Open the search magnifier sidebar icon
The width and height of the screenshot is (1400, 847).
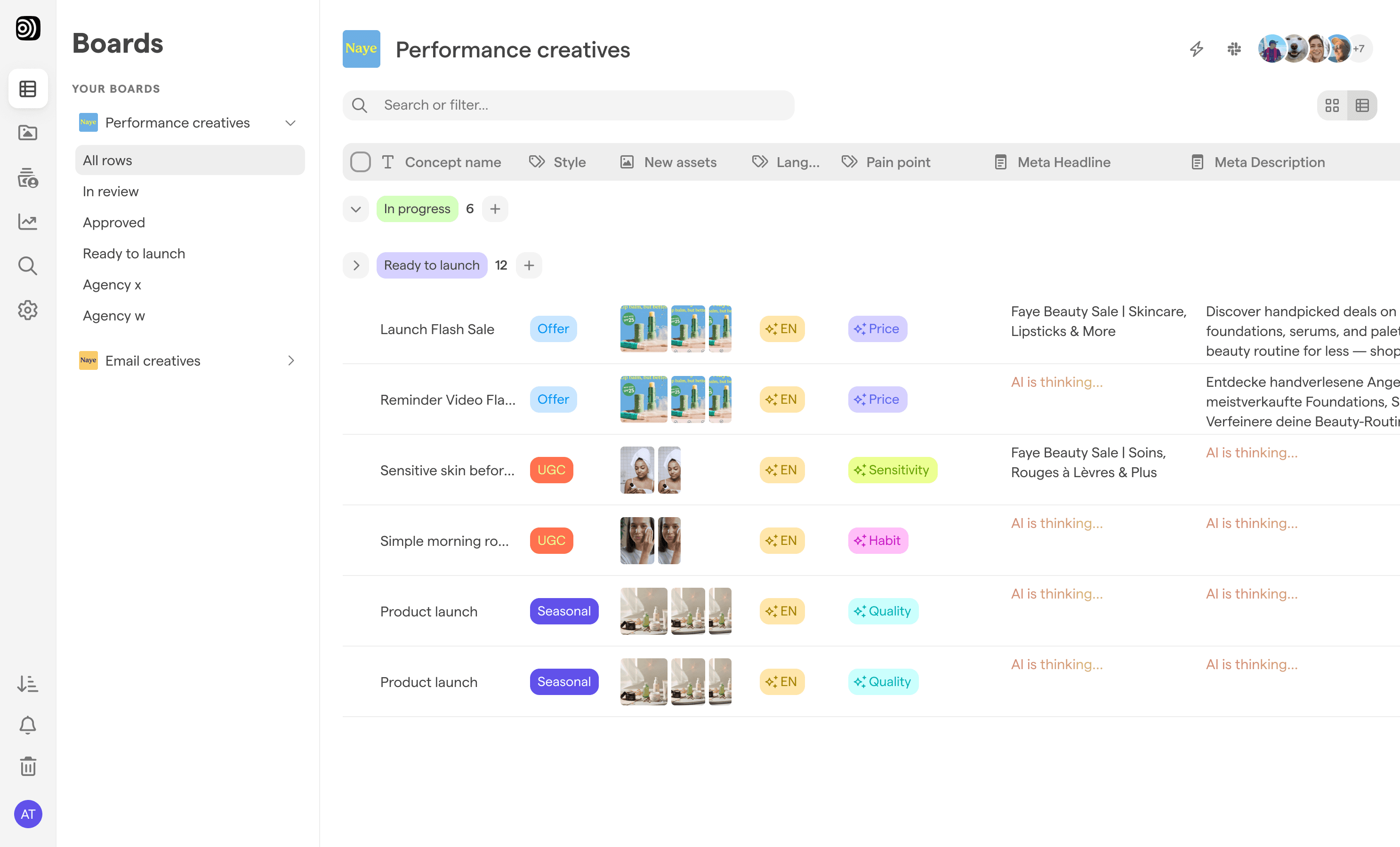click(28, 266)
